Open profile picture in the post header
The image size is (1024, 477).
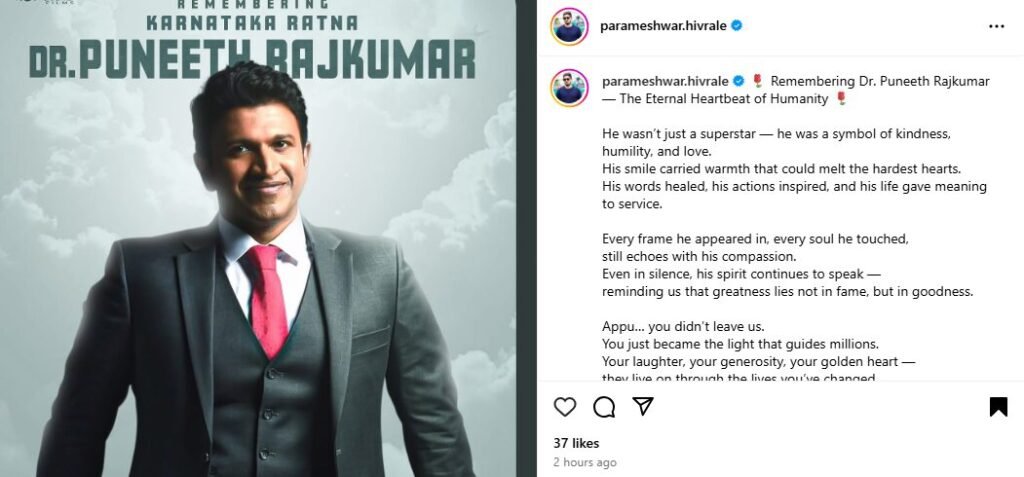click(x=569, y=26)
